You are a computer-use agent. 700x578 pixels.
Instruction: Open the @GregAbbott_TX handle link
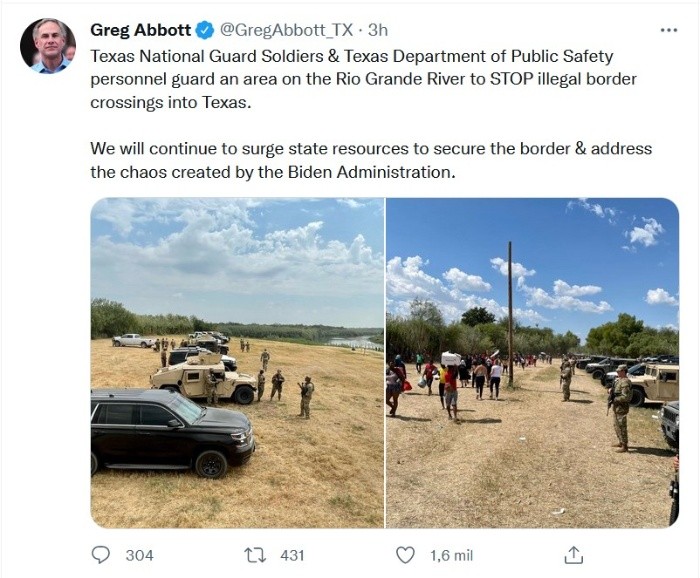click(286, 30)
